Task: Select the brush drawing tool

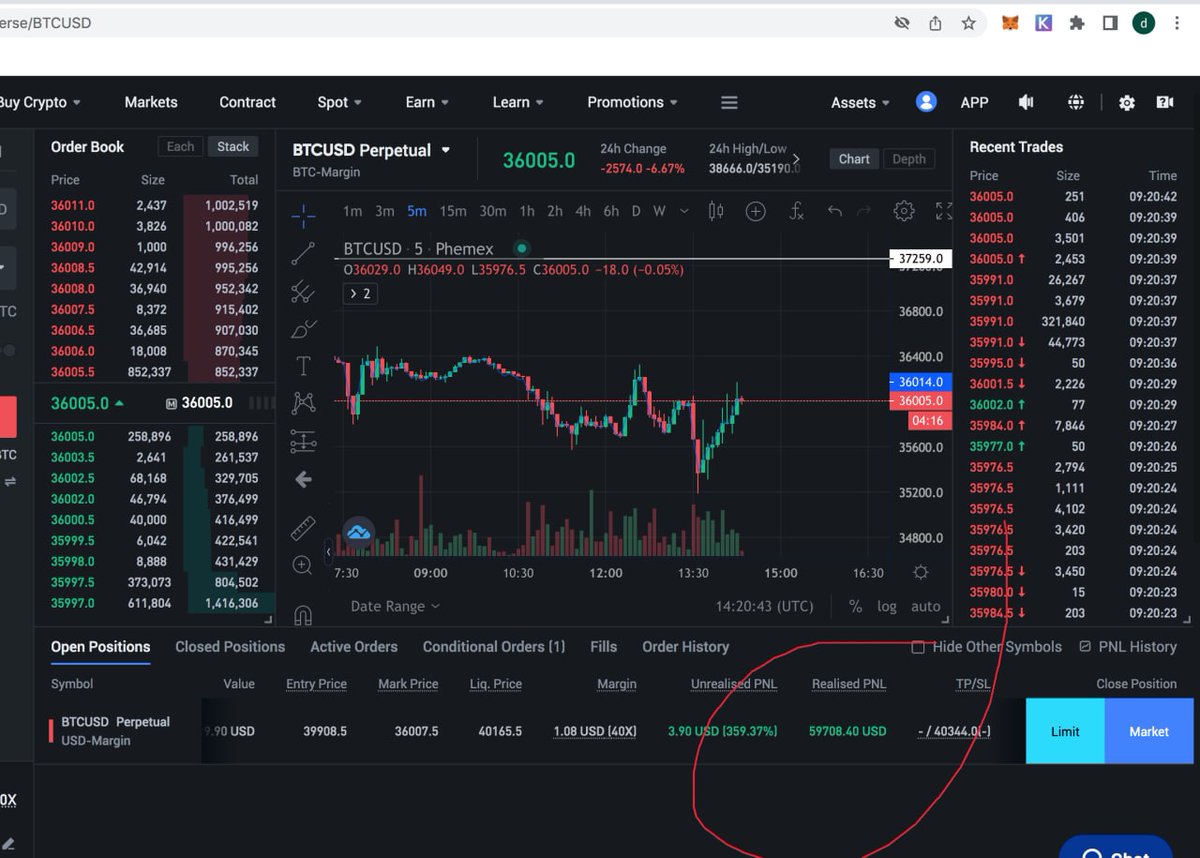Action: [303, 328]
